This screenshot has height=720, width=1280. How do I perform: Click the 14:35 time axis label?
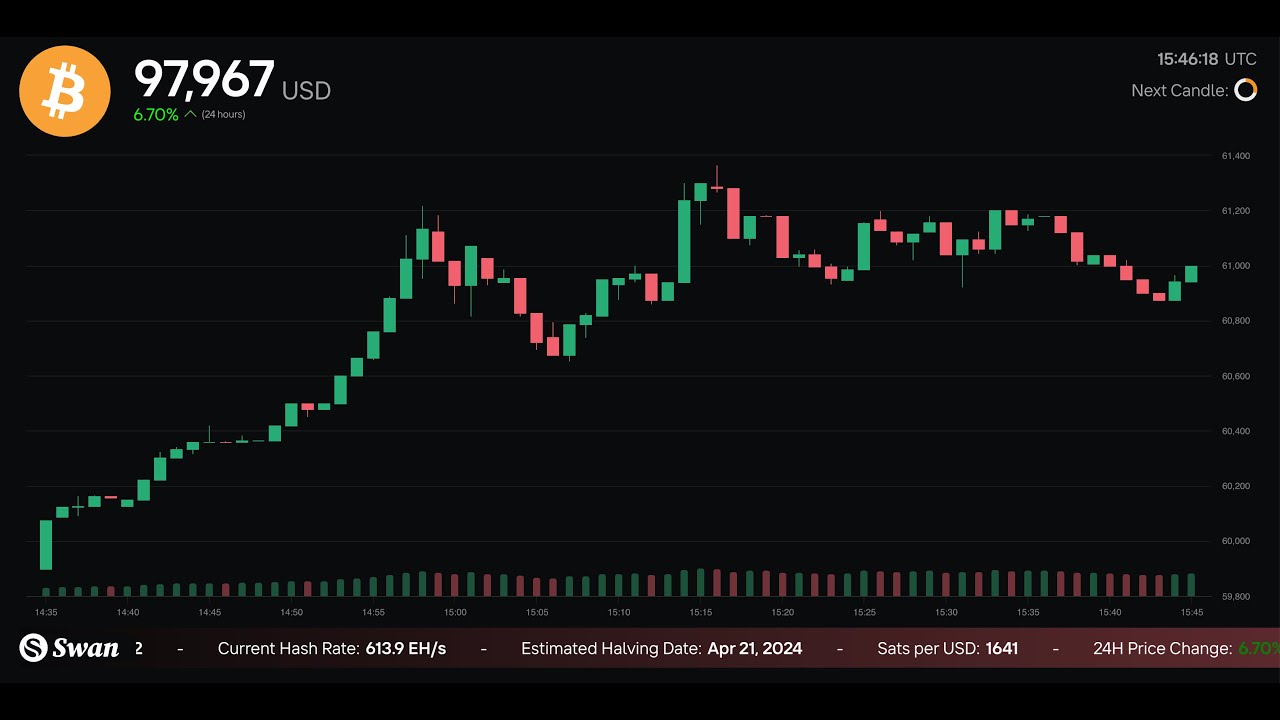46,612
